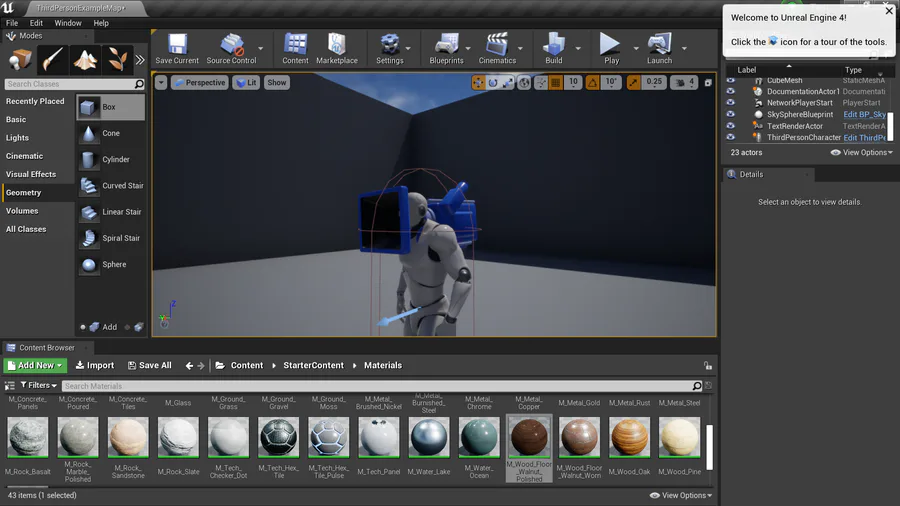Screen dimensions: 900x506
Task: Select Add brush type radio
Action: click(x=83, y=327)
